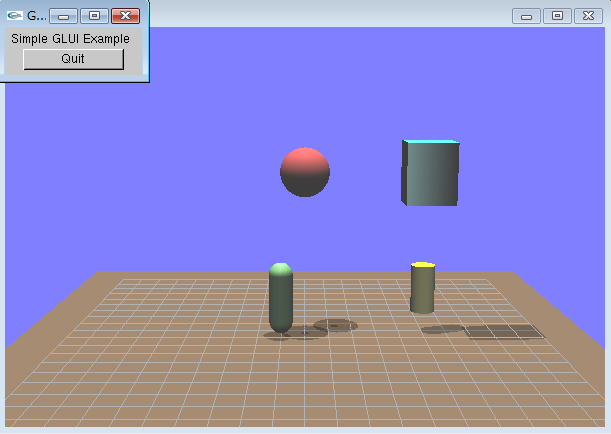Click the red sphere in the scene
The height and width of the screenshot is (434, 611).
pos(305,172)
